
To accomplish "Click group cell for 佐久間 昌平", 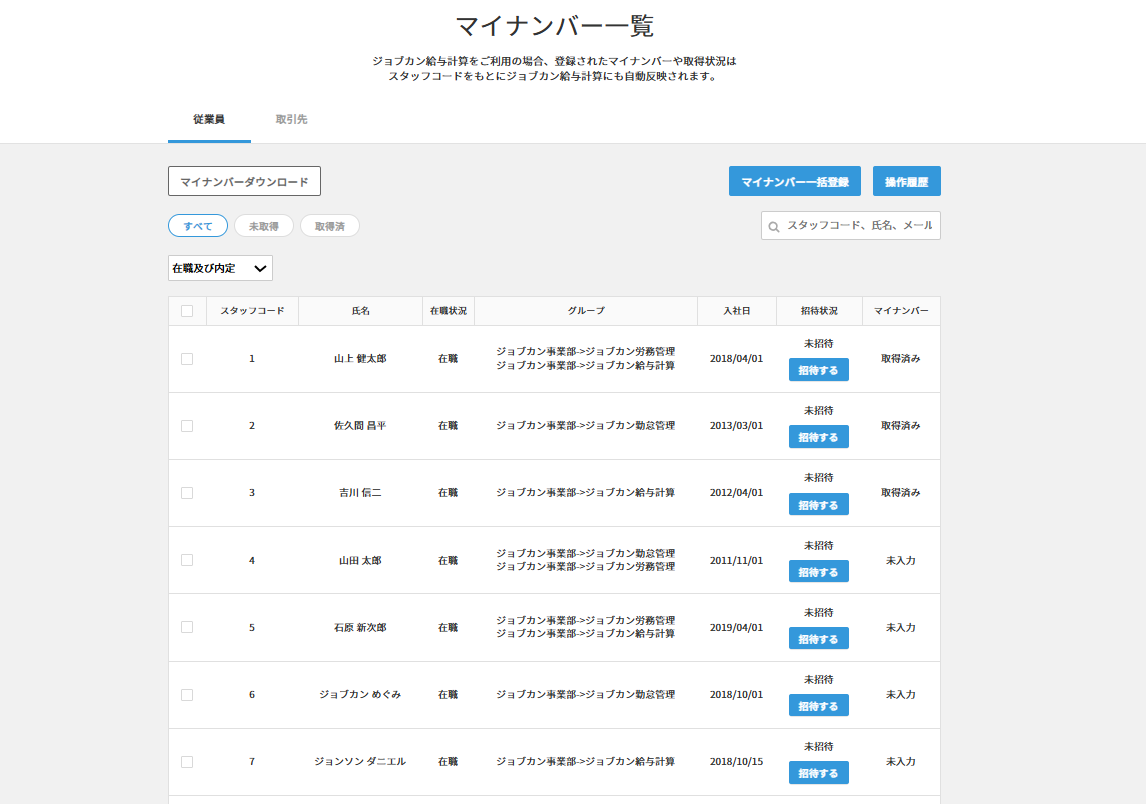I will click(585, 426).
